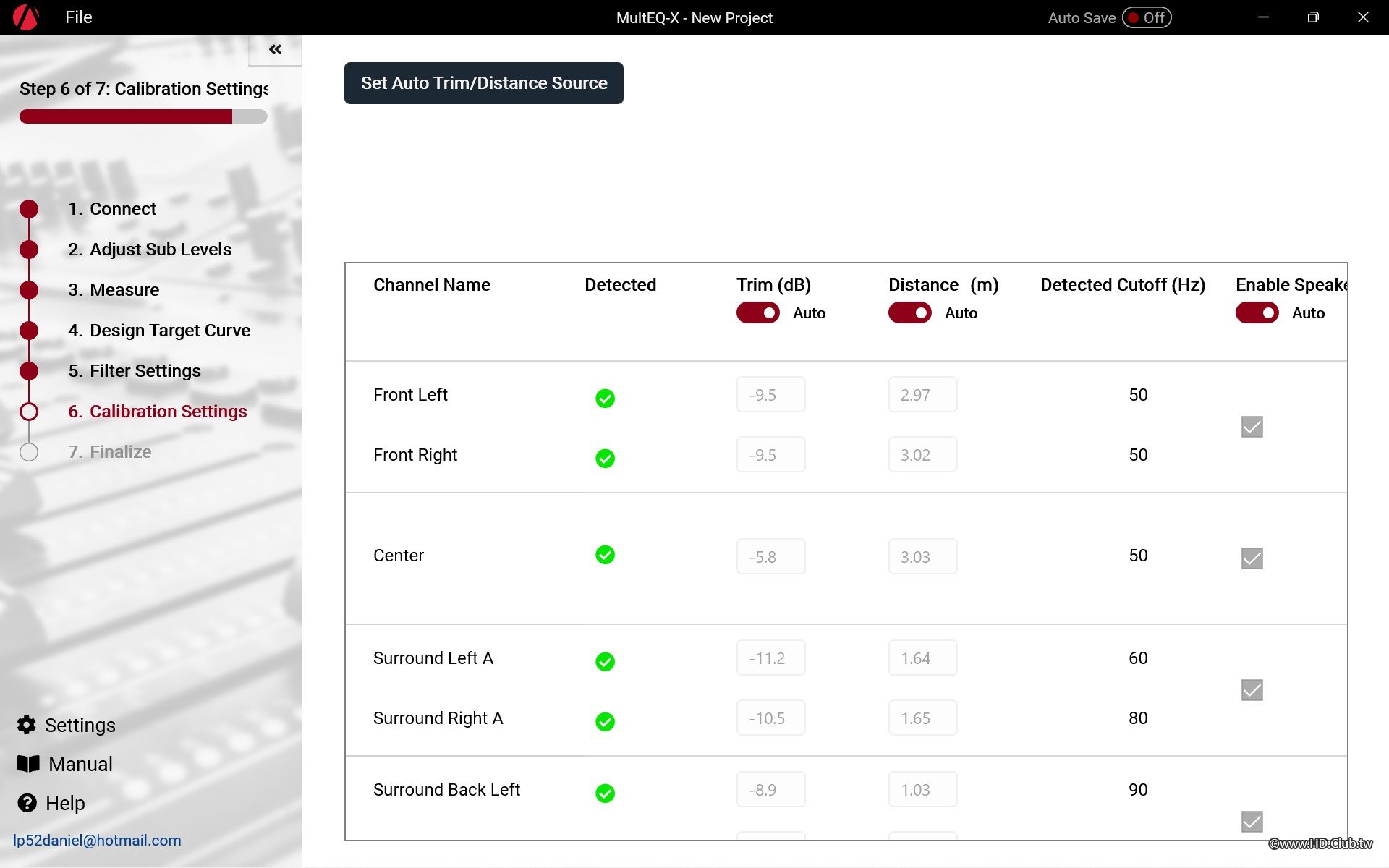Screen dimensions: 1389x868
Task: Go to 1. Connect step
Action: [x=112, y=209]
